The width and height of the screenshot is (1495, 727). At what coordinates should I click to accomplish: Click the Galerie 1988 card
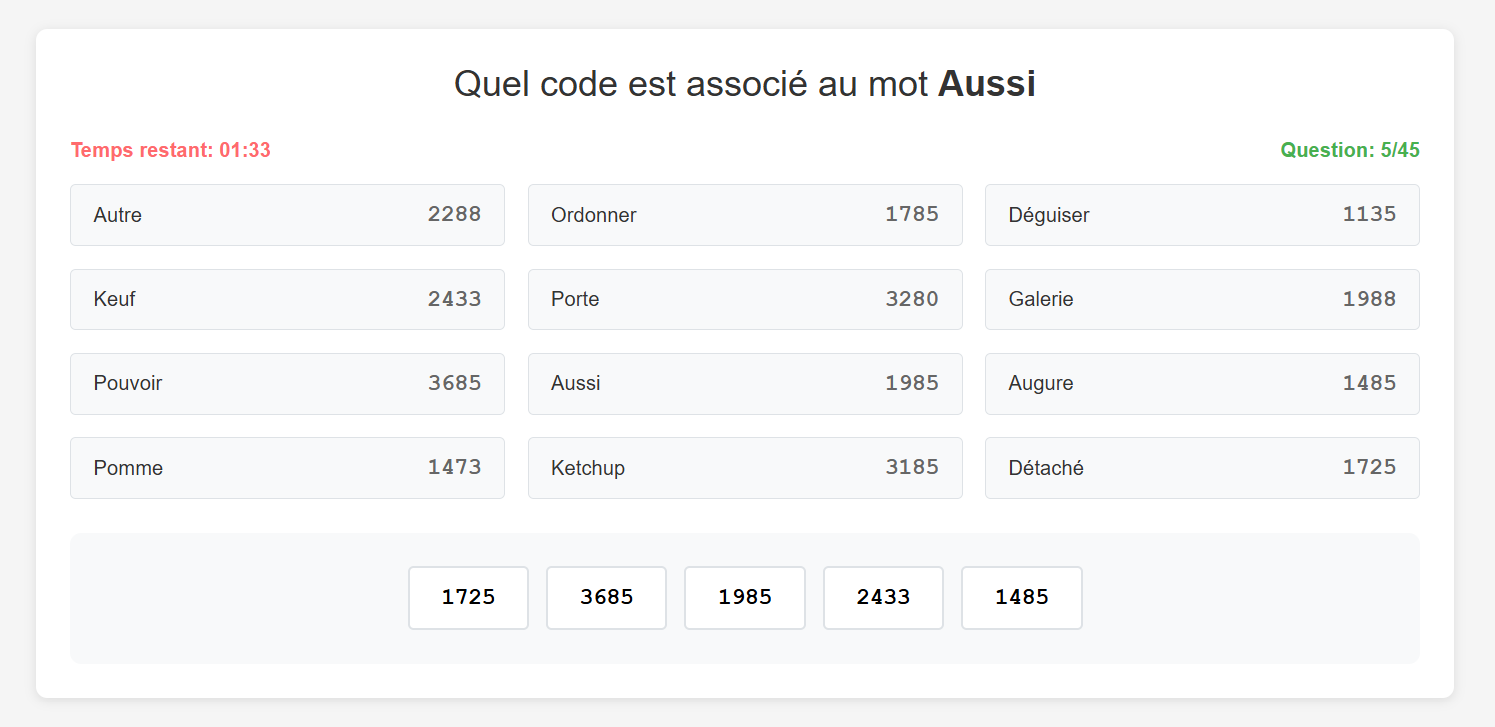point(1201,299)
